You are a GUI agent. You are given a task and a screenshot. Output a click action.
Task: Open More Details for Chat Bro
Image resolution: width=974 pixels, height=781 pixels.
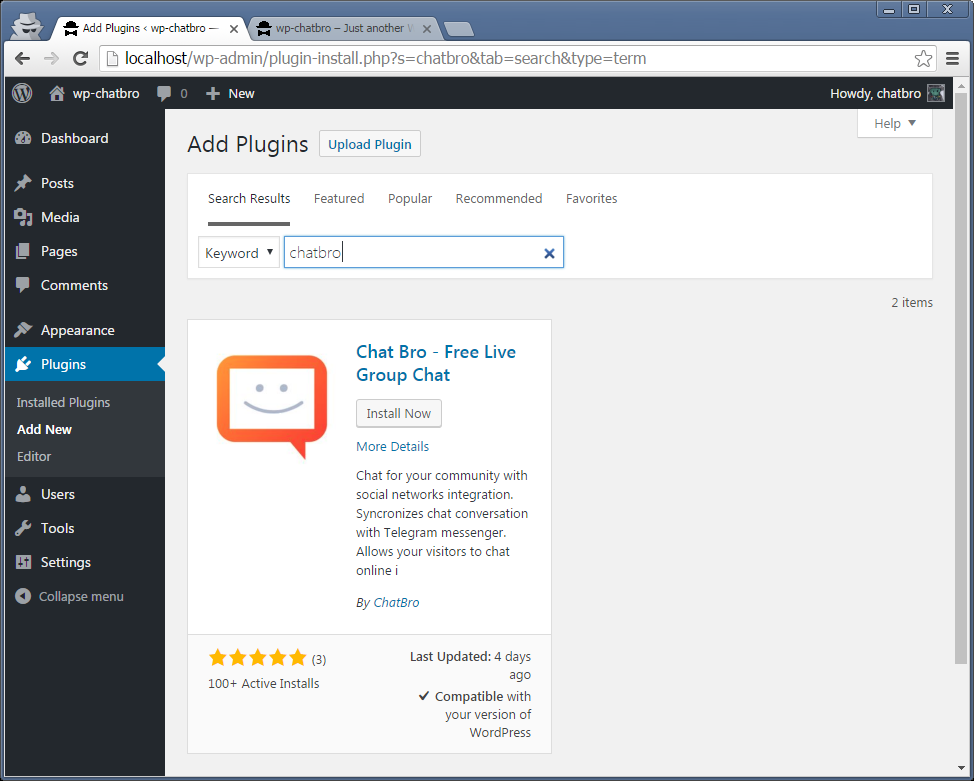click(393, 446)
